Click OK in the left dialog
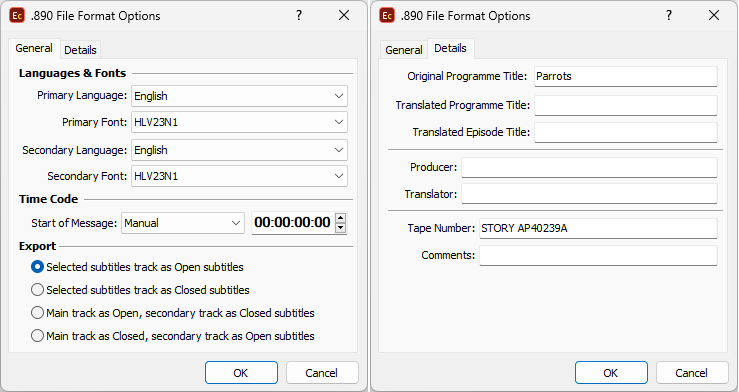Viewport: 739px width, 392px height. (x=241, y=373)
